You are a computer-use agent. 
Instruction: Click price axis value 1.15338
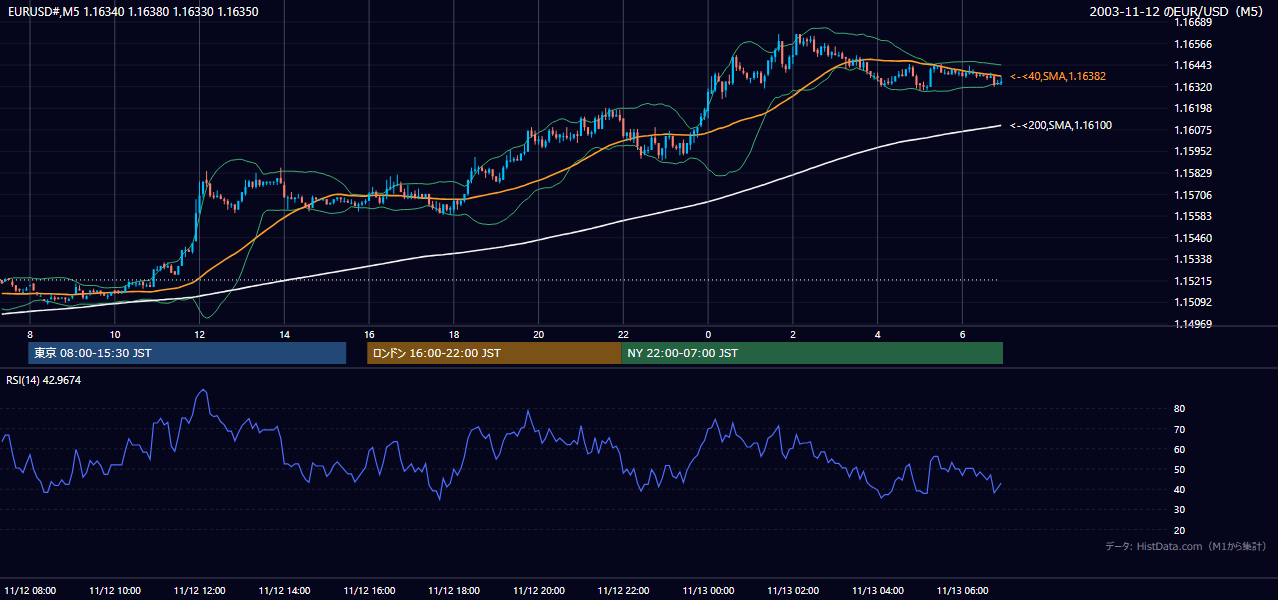1193,259
